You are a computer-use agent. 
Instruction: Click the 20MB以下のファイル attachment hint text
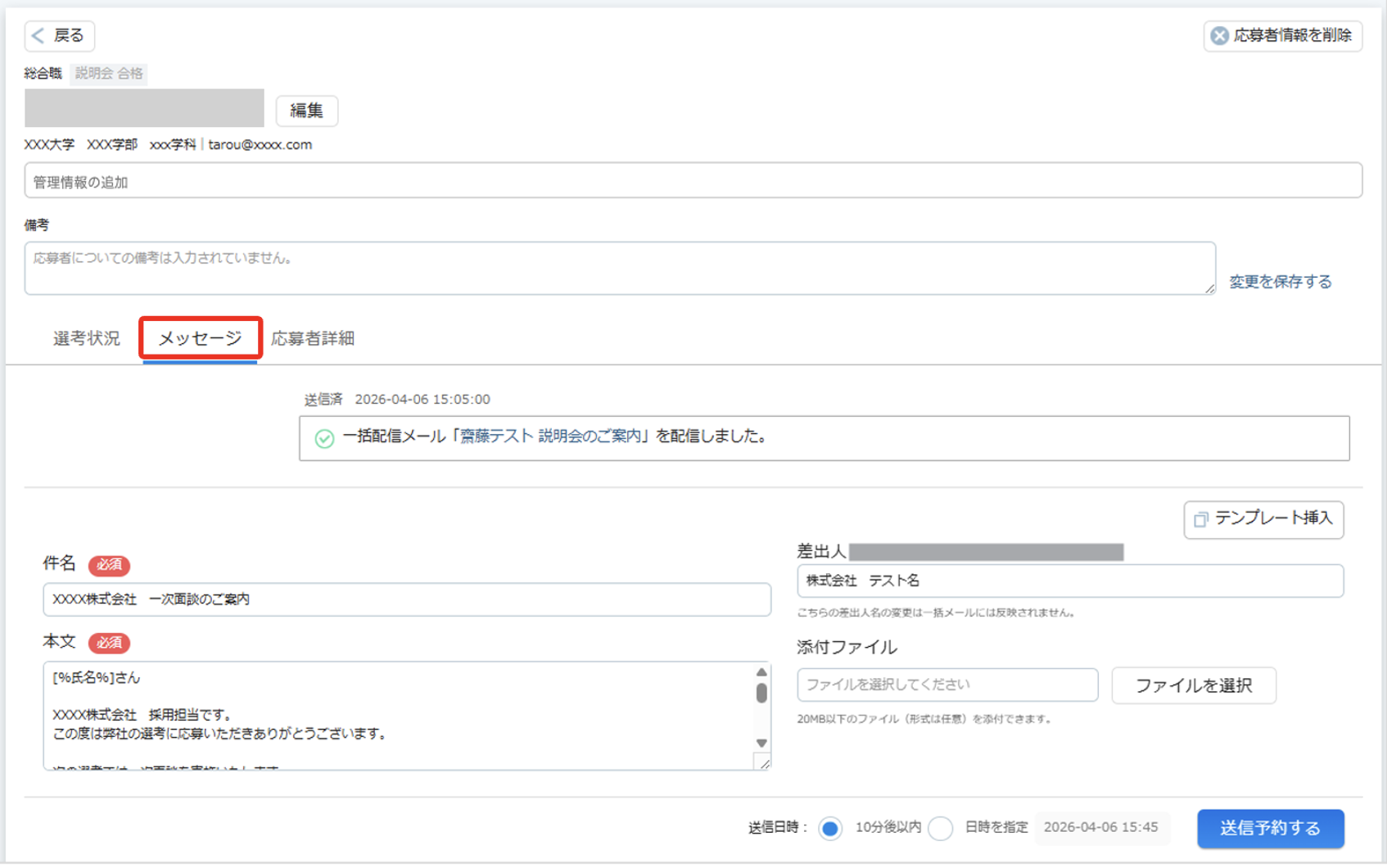pos(924,719)
